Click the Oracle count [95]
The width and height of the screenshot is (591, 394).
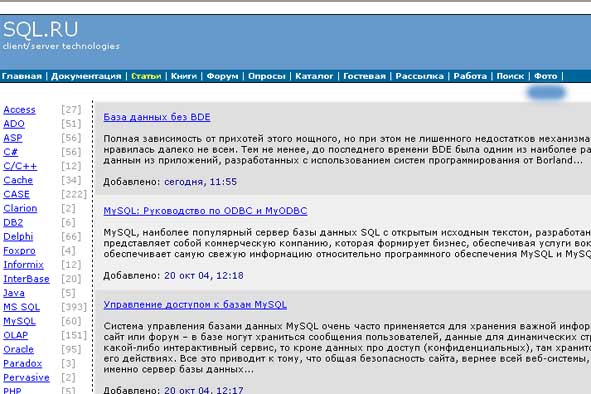click(x=71, y=350)
